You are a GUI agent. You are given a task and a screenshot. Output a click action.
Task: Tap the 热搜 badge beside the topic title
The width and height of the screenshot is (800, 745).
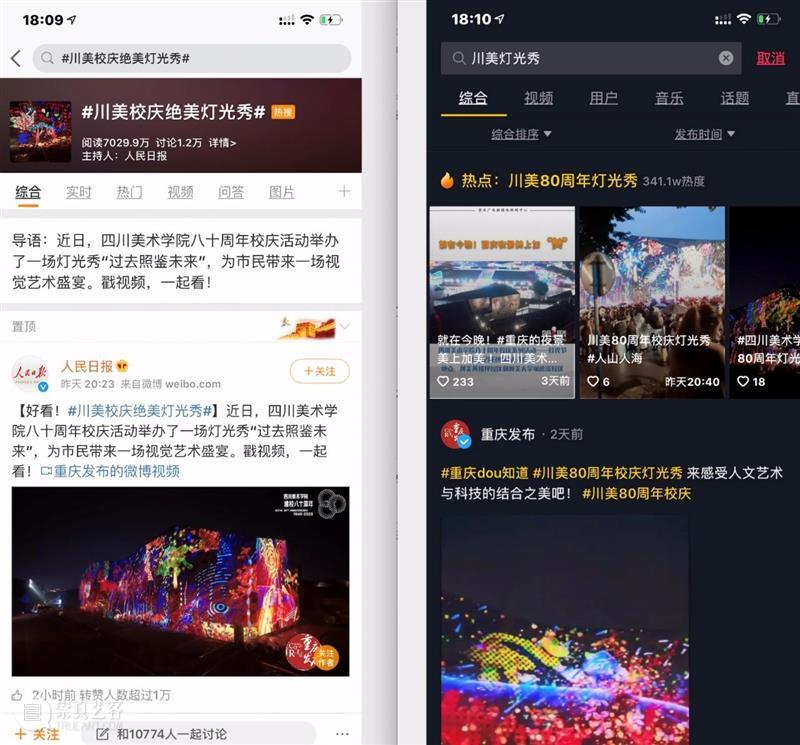(x=283, y=112)
